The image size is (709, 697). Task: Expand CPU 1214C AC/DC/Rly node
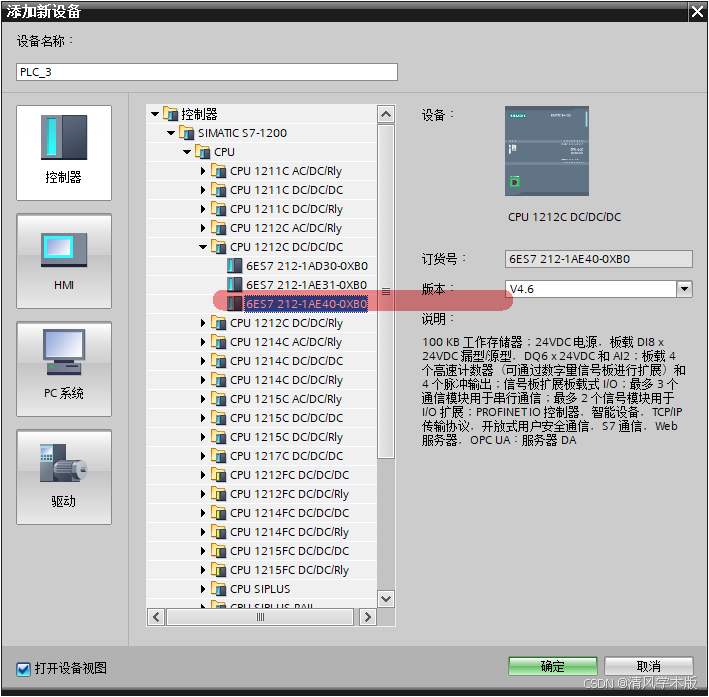pyautogui.click(x=203, y=342)
